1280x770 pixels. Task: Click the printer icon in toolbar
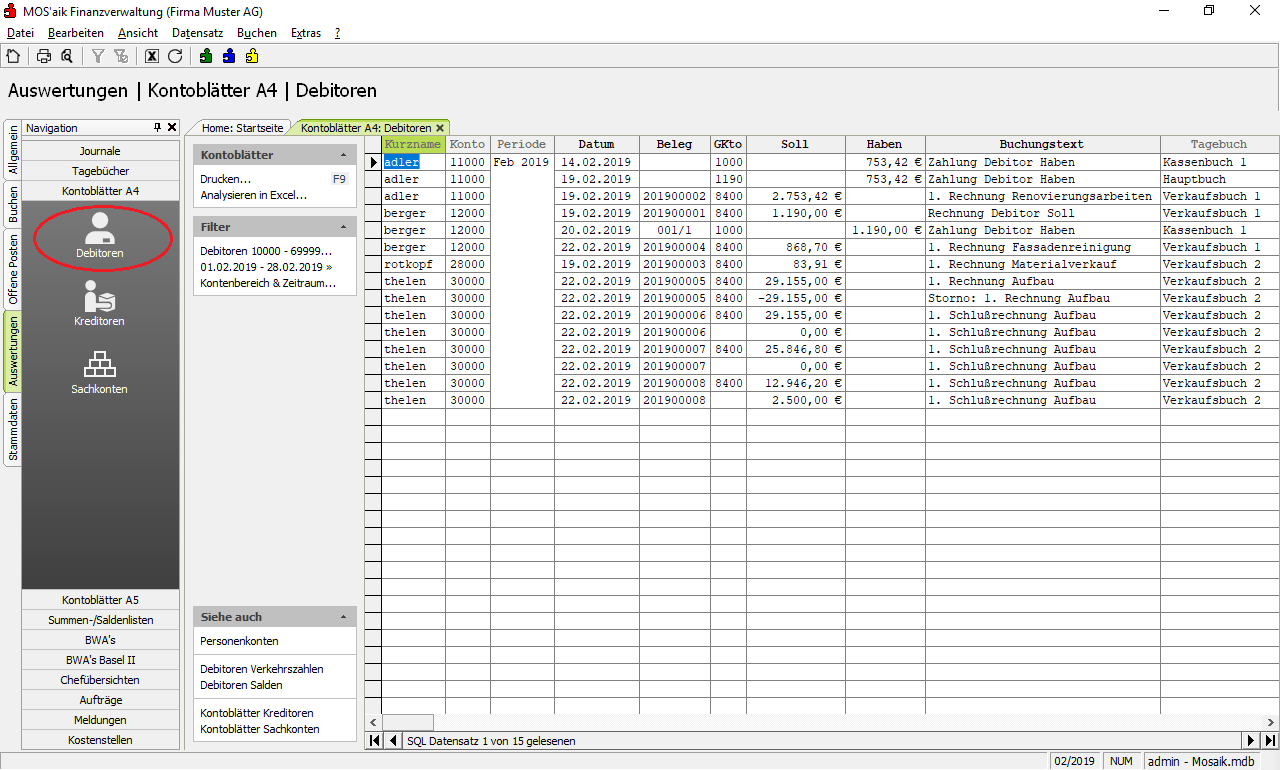pyautogui.click(x=44, y=56)
